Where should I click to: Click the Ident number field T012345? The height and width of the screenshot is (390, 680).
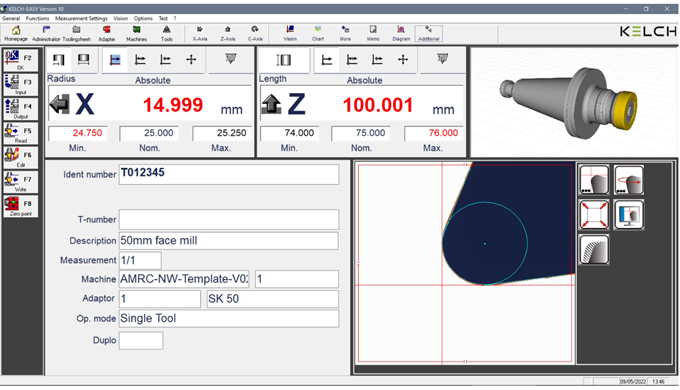[229, 174]
